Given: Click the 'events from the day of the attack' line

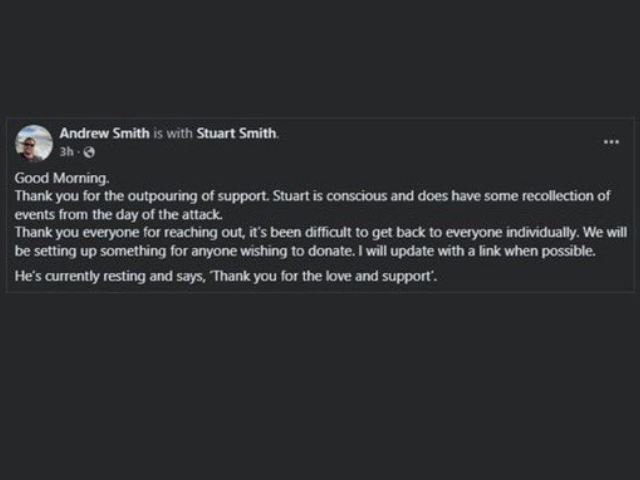Looking at the screenshot, I should 119,215.
